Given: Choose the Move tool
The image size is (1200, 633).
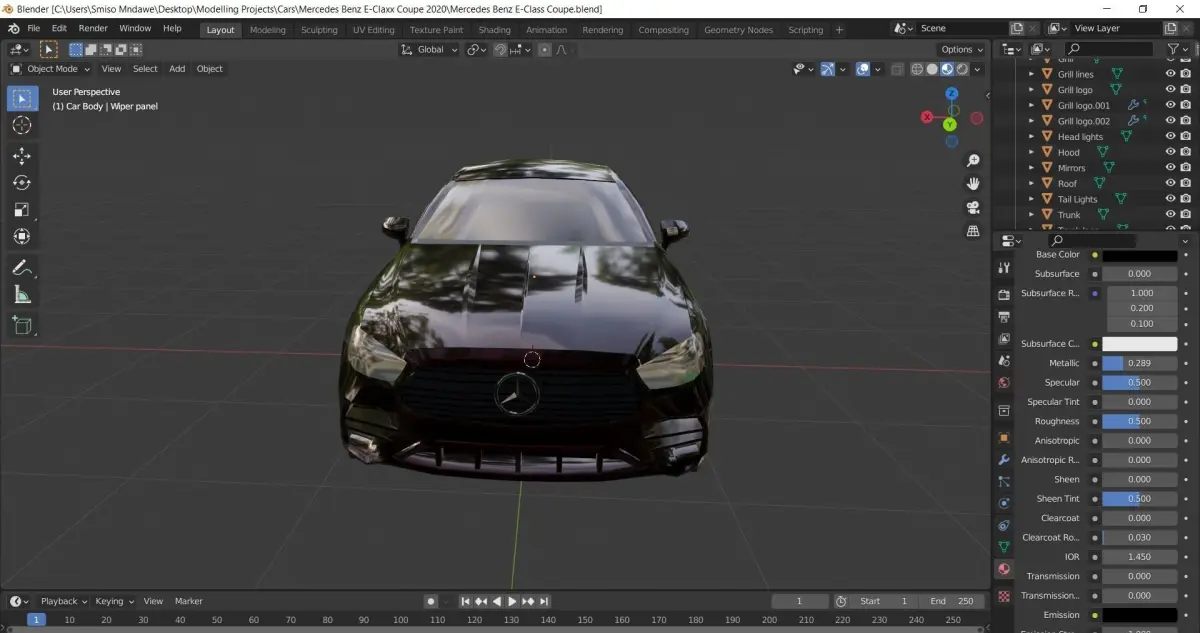Looking at the screenshot, I should pyautogui.click(x=22, y=156).
